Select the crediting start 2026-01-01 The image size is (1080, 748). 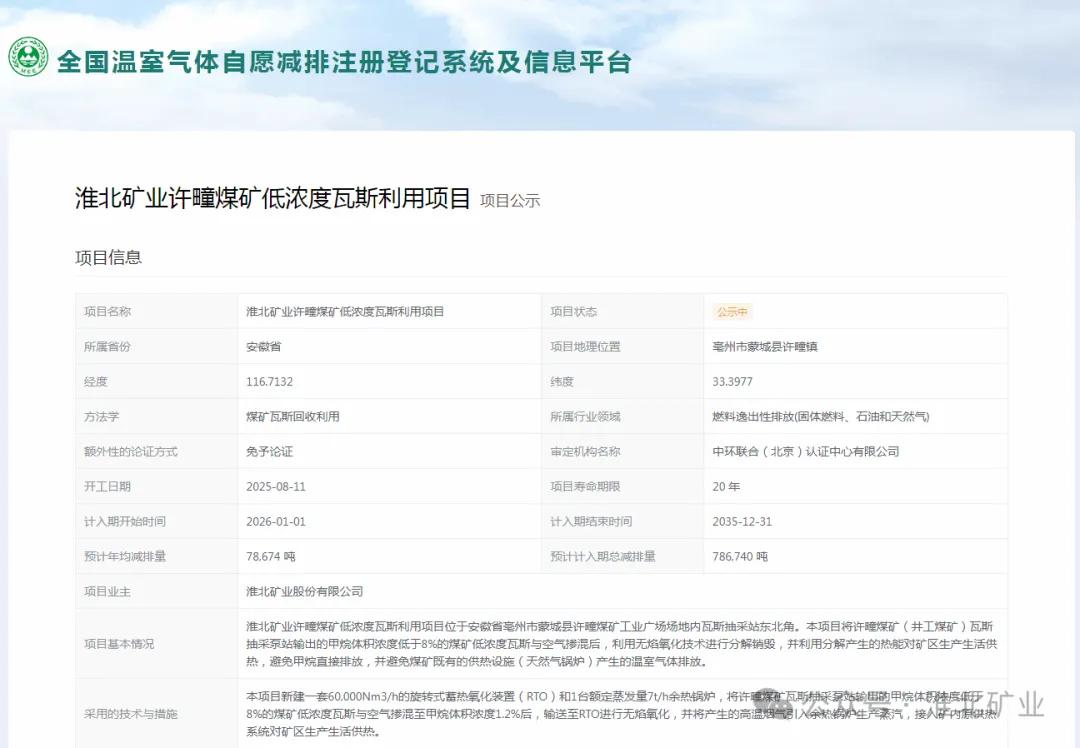pos(276,521)
